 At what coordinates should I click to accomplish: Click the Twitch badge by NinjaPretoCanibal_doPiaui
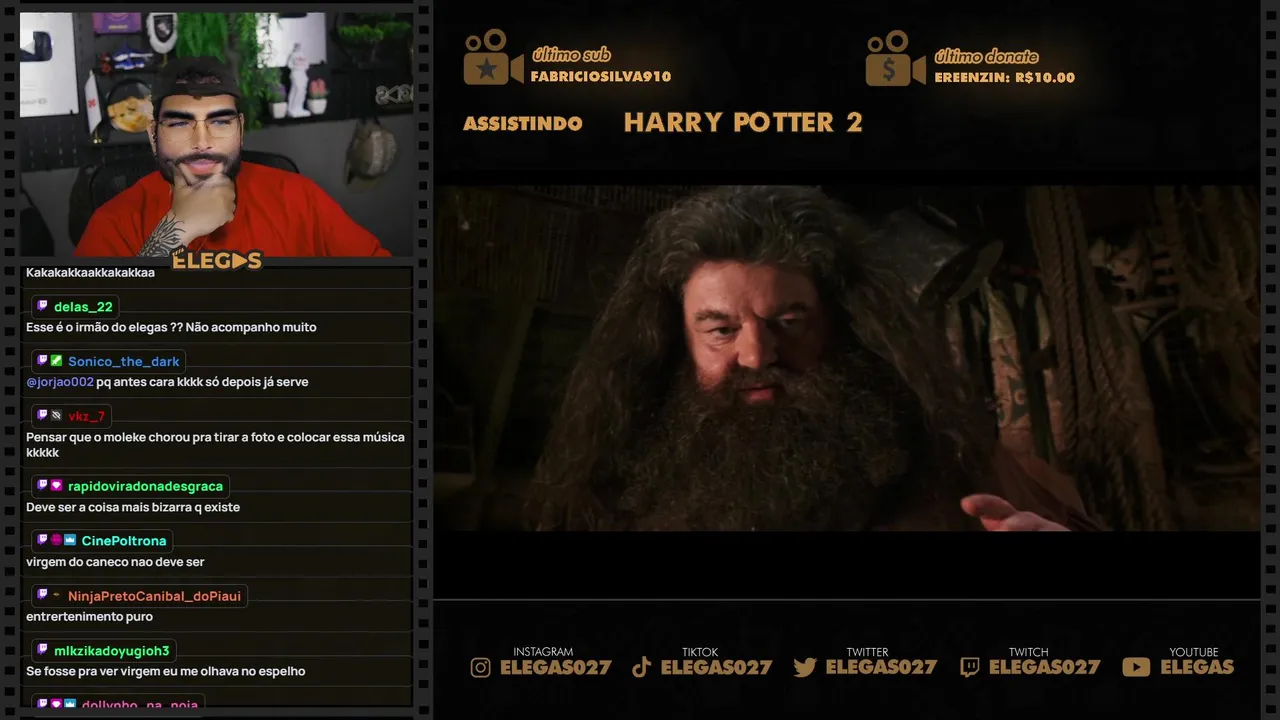(43, 595)
